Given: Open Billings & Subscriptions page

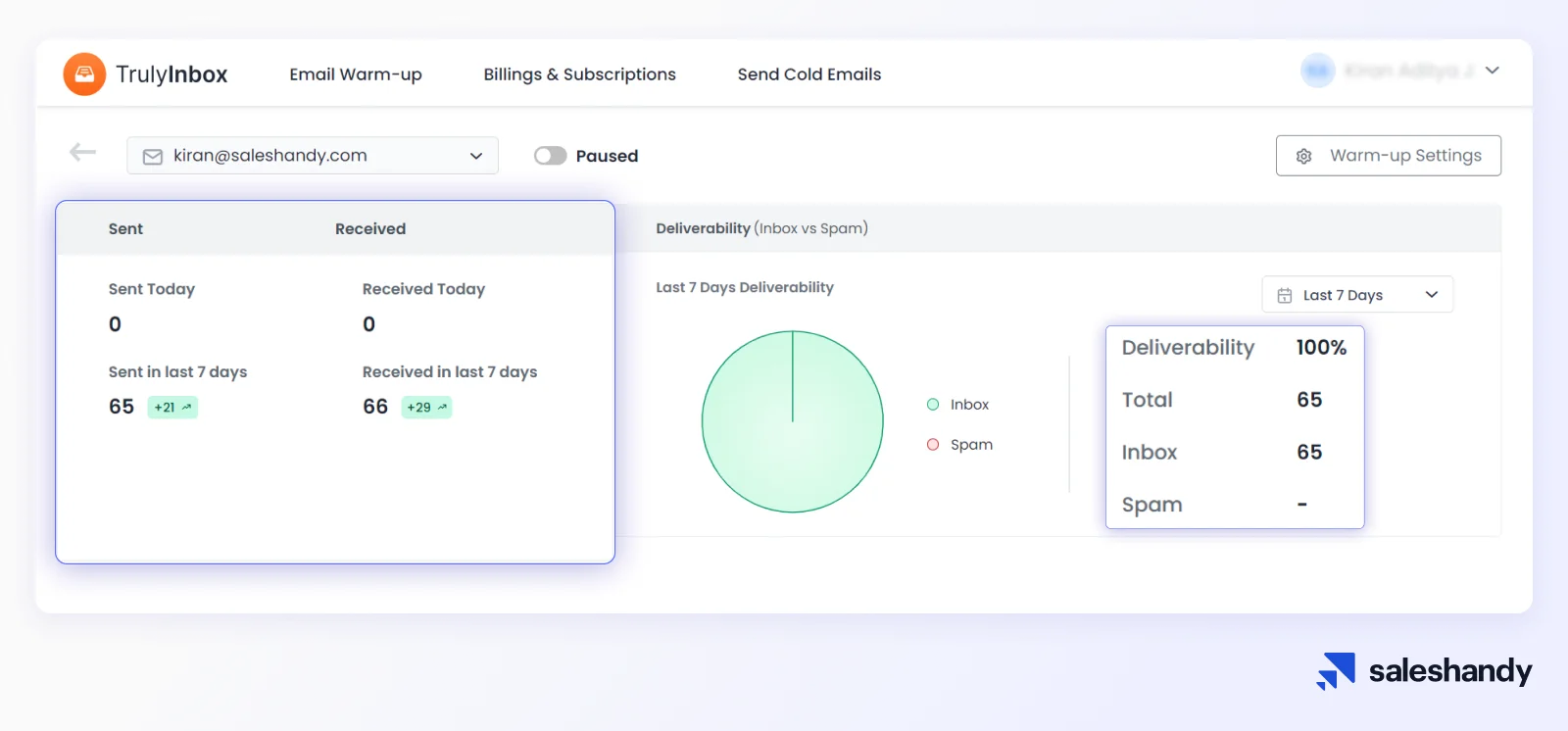Looking at the screenshot, I should [x=579, y=74].
